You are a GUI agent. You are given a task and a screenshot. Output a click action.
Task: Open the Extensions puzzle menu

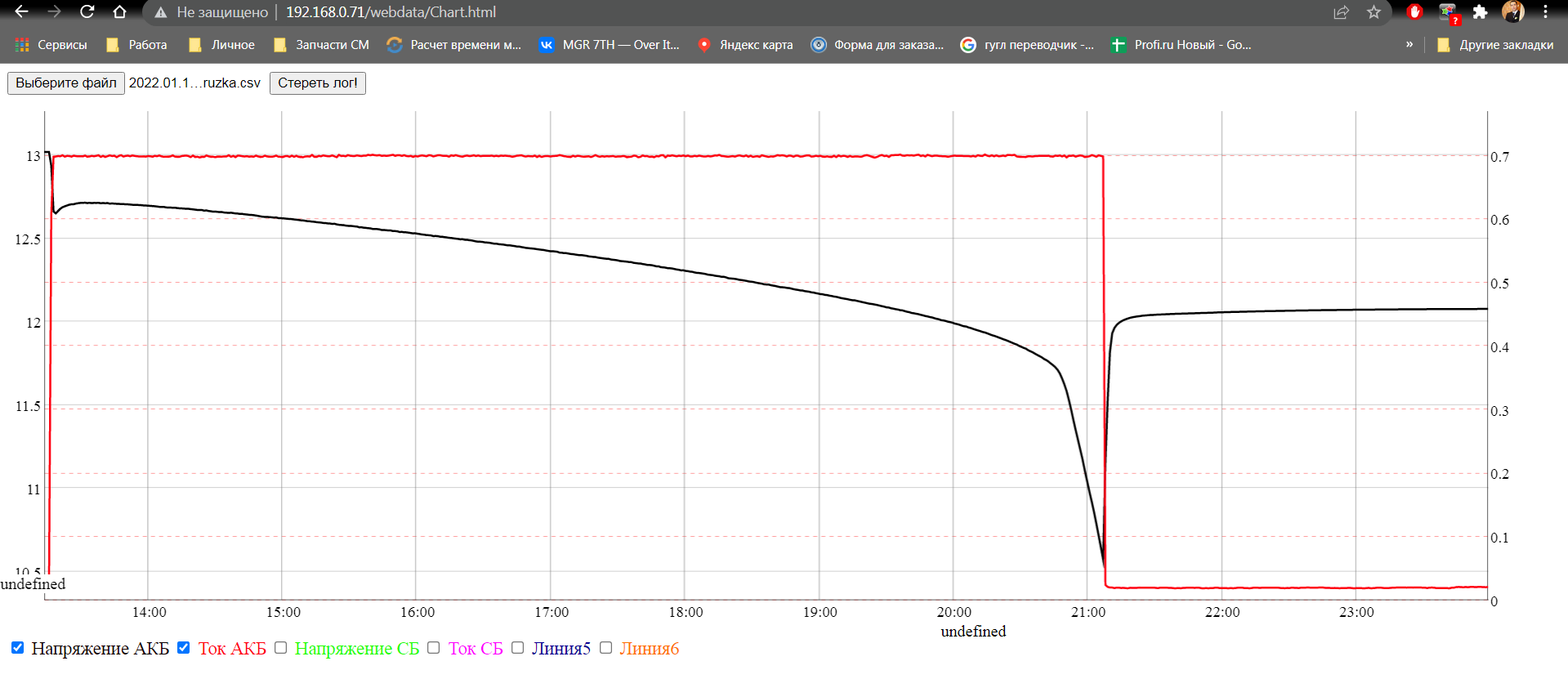1480,12
